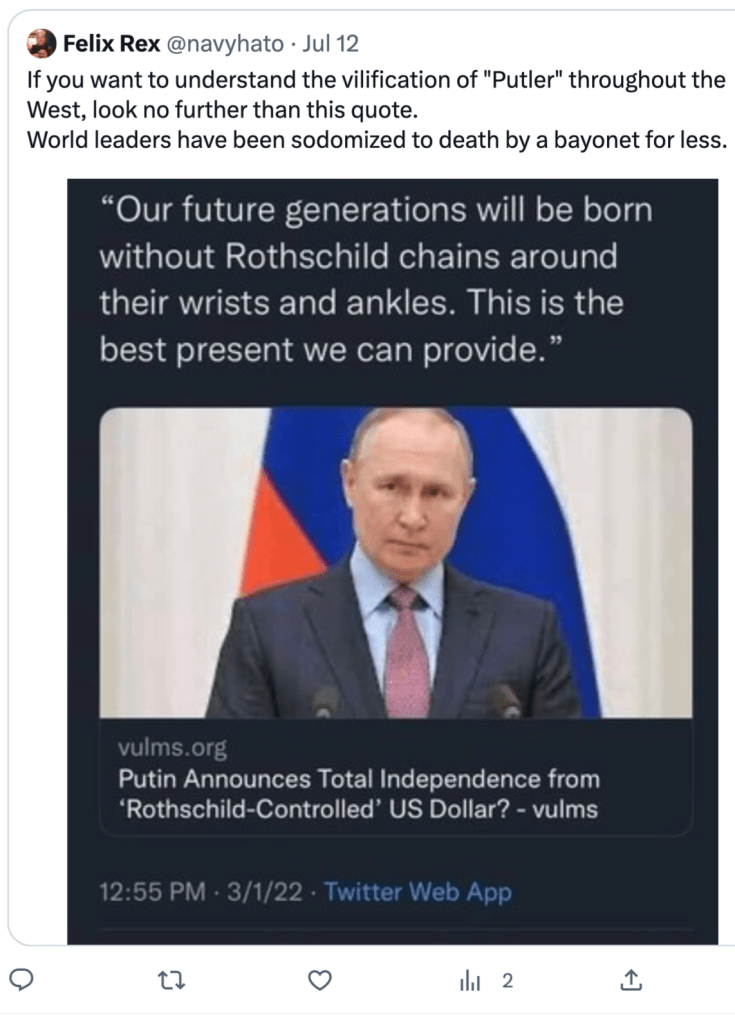Open the photo of the man at podium
The height and width of the screenshot is (1023, 735).
(395, 561)
